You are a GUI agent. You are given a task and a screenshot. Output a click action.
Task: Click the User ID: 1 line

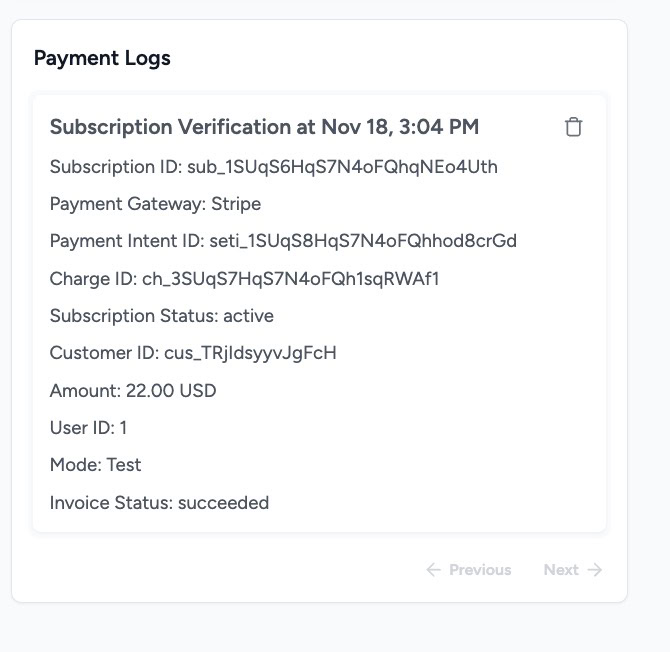[x=88, y=428]
